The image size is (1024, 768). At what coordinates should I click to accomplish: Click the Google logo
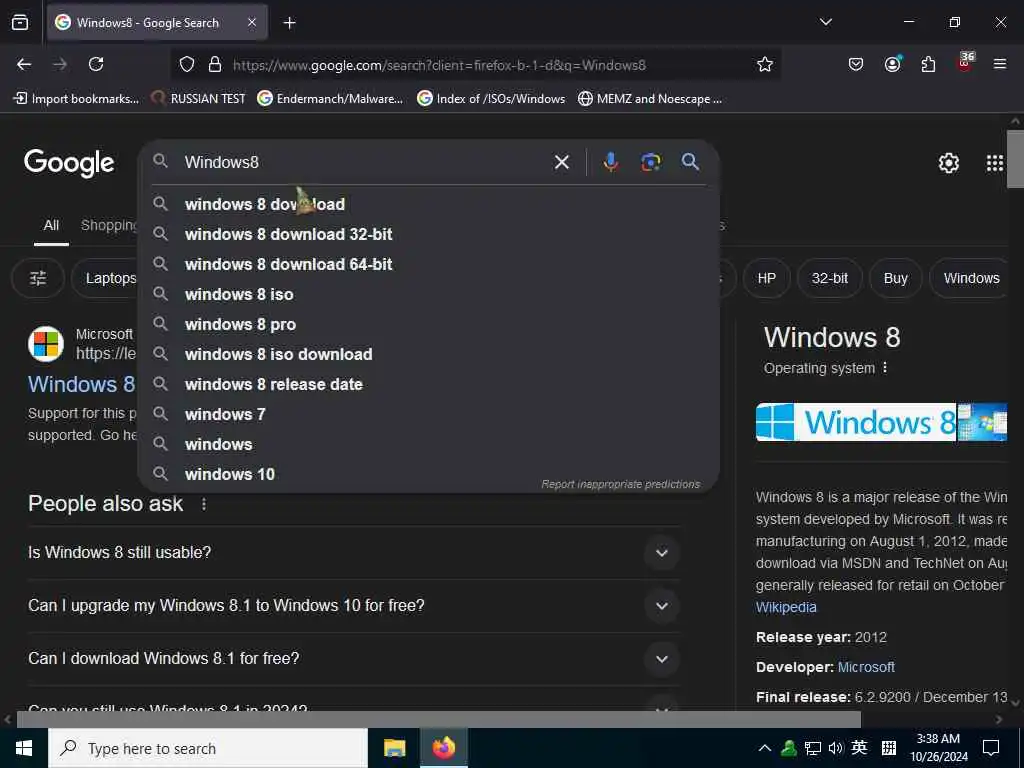click(69, 163)
